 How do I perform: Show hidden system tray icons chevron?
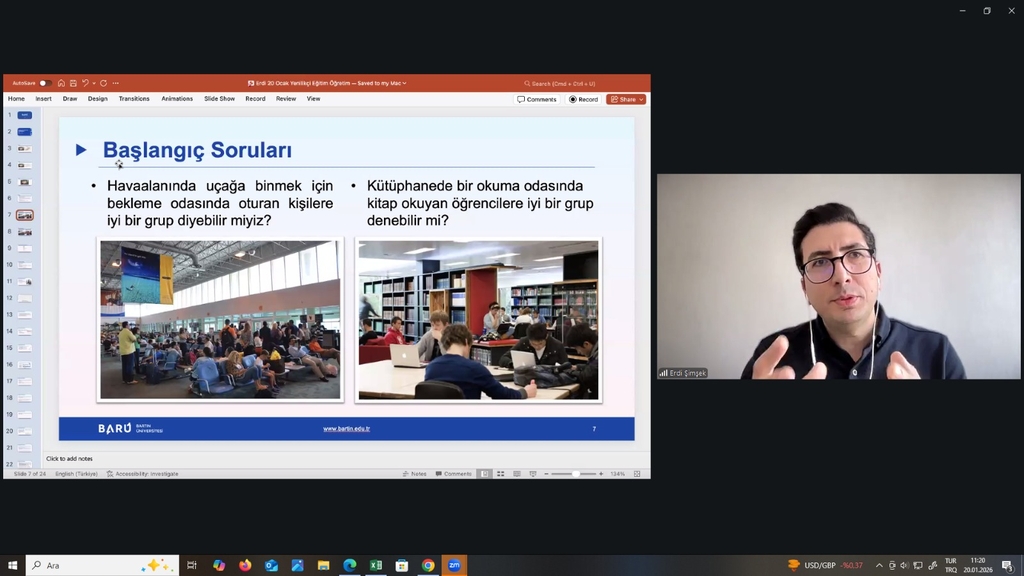[x=879, y=565]
